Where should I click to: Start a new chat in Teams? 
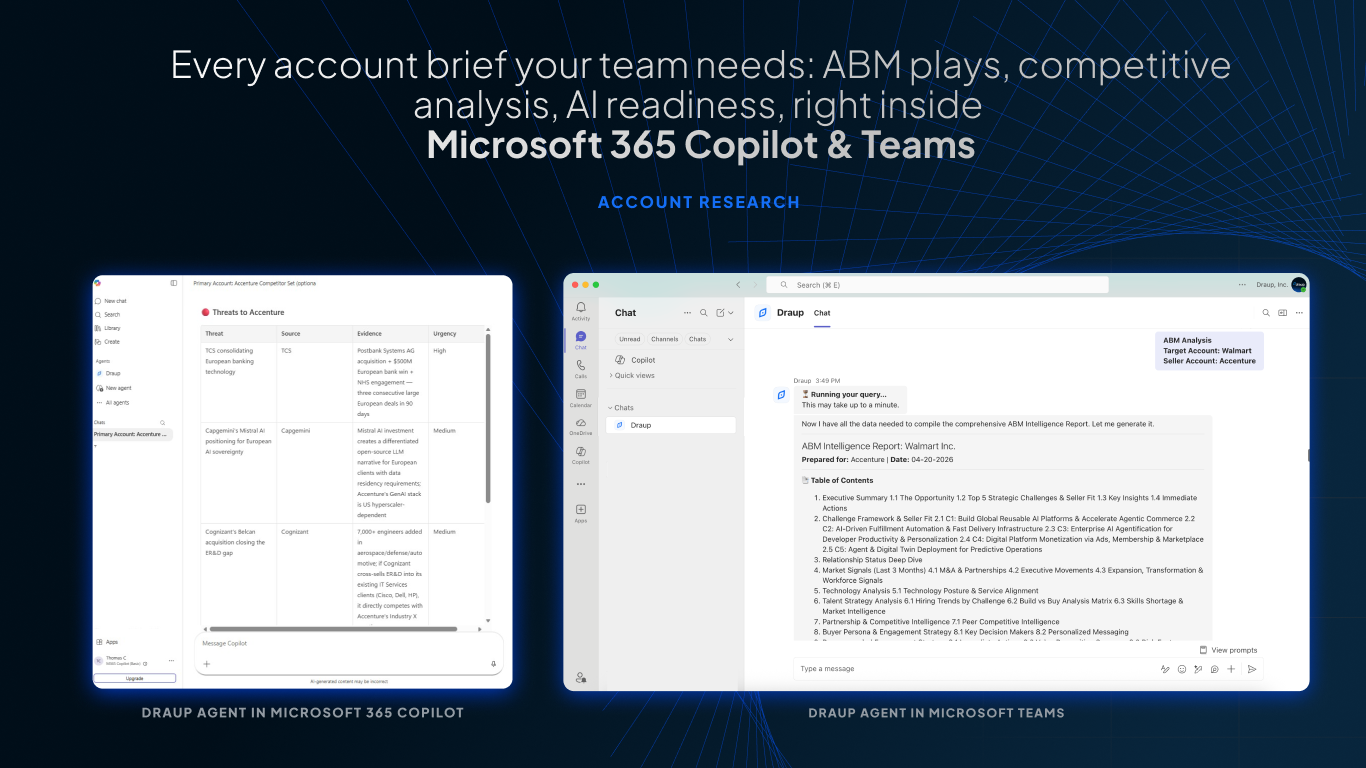720,313
